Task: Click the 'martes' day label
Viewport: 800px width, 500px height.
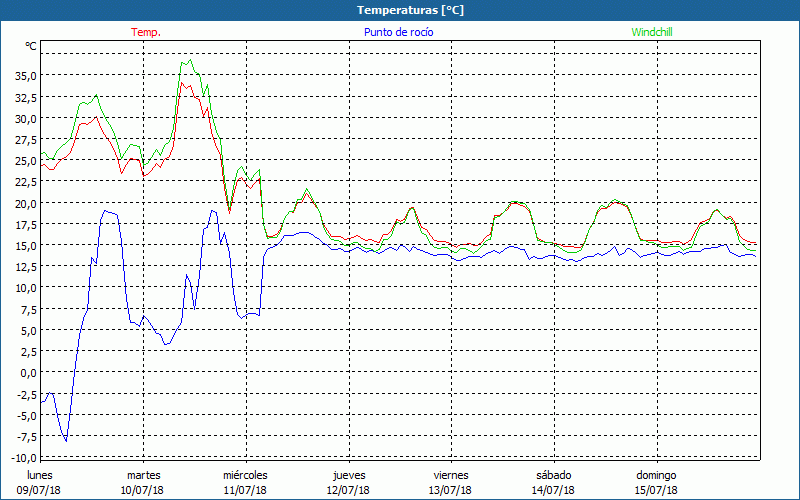Action: tap(144, 476)
